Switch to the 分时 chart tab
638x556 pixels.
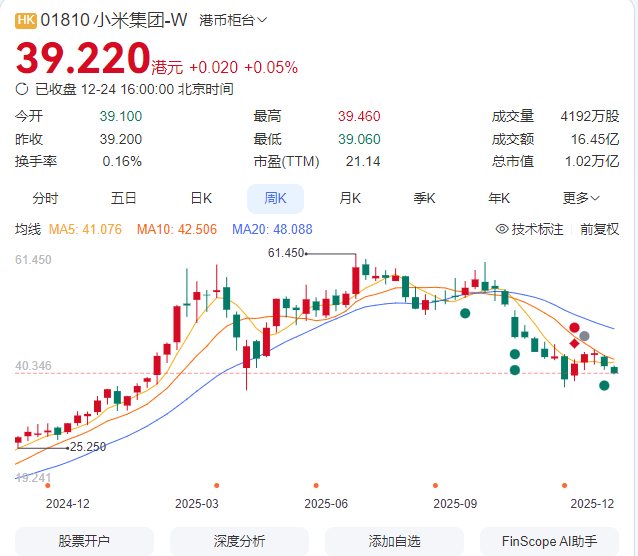point(46,198)
